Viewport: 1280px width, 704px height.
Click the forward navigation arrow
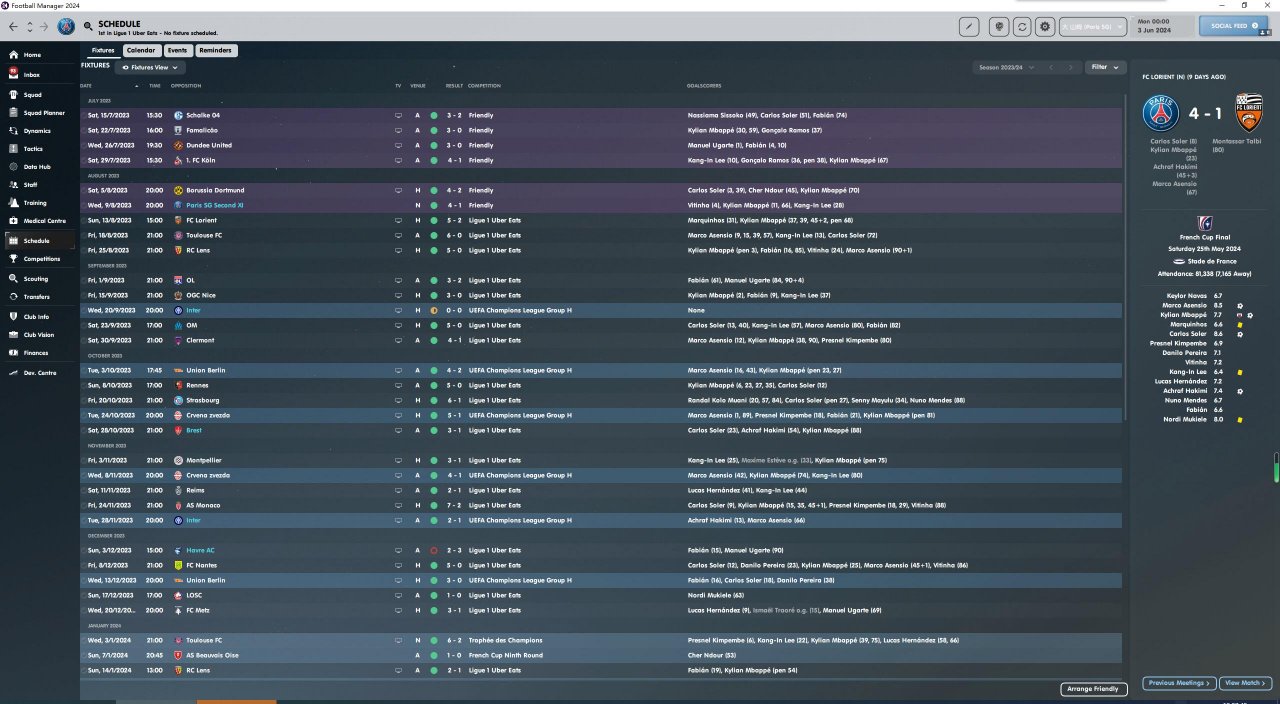click(44, 27)
